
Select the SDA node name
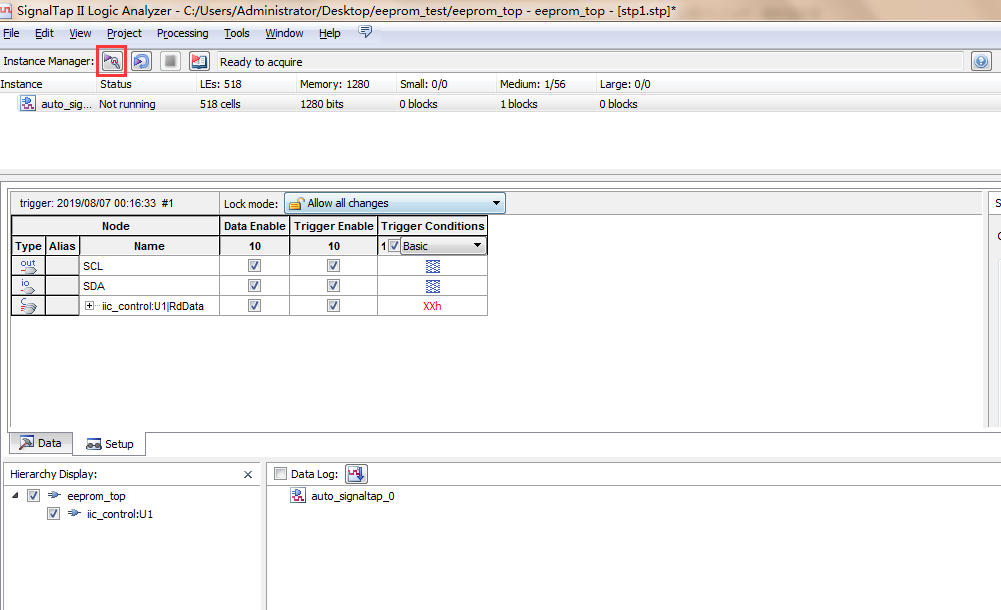[94, 286]
